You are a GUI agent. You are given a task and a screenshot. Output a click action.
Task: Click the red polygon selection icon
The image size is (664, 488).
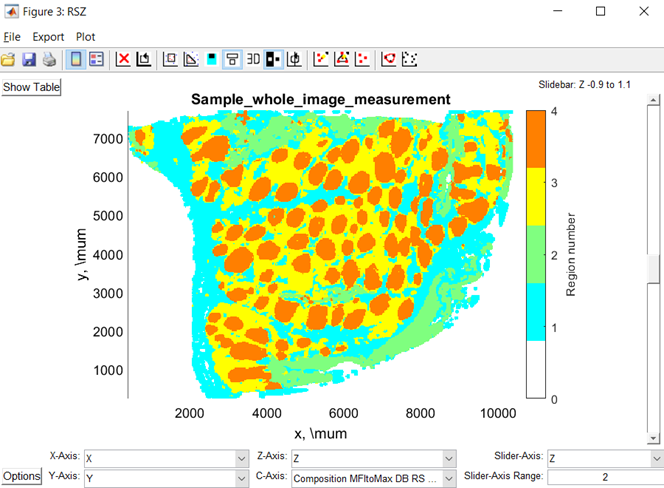coord(388,59)
